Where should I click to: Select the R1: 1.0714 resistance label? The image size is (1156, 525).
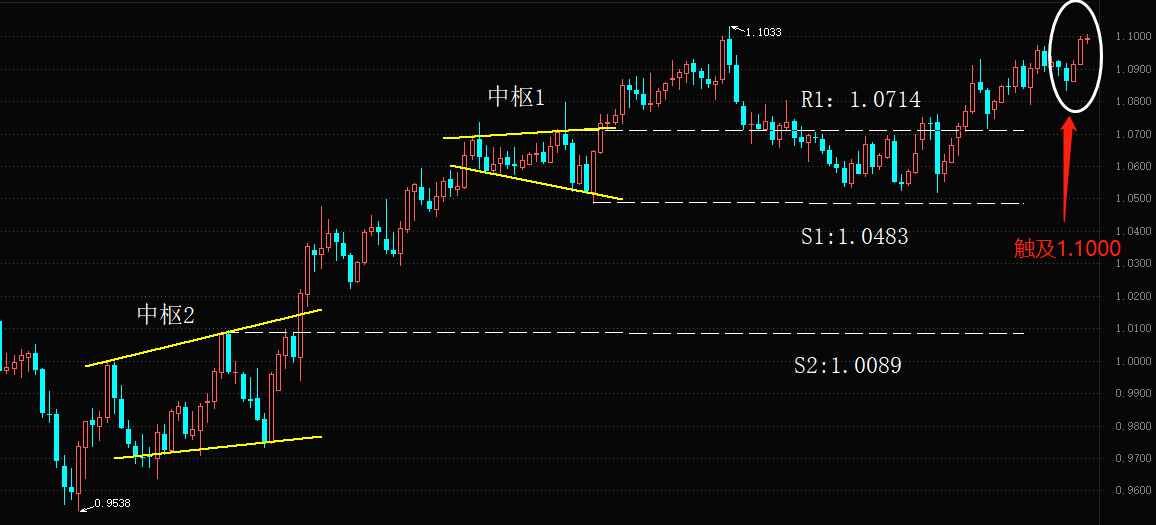pyautogui.click(x=860, y=99)
